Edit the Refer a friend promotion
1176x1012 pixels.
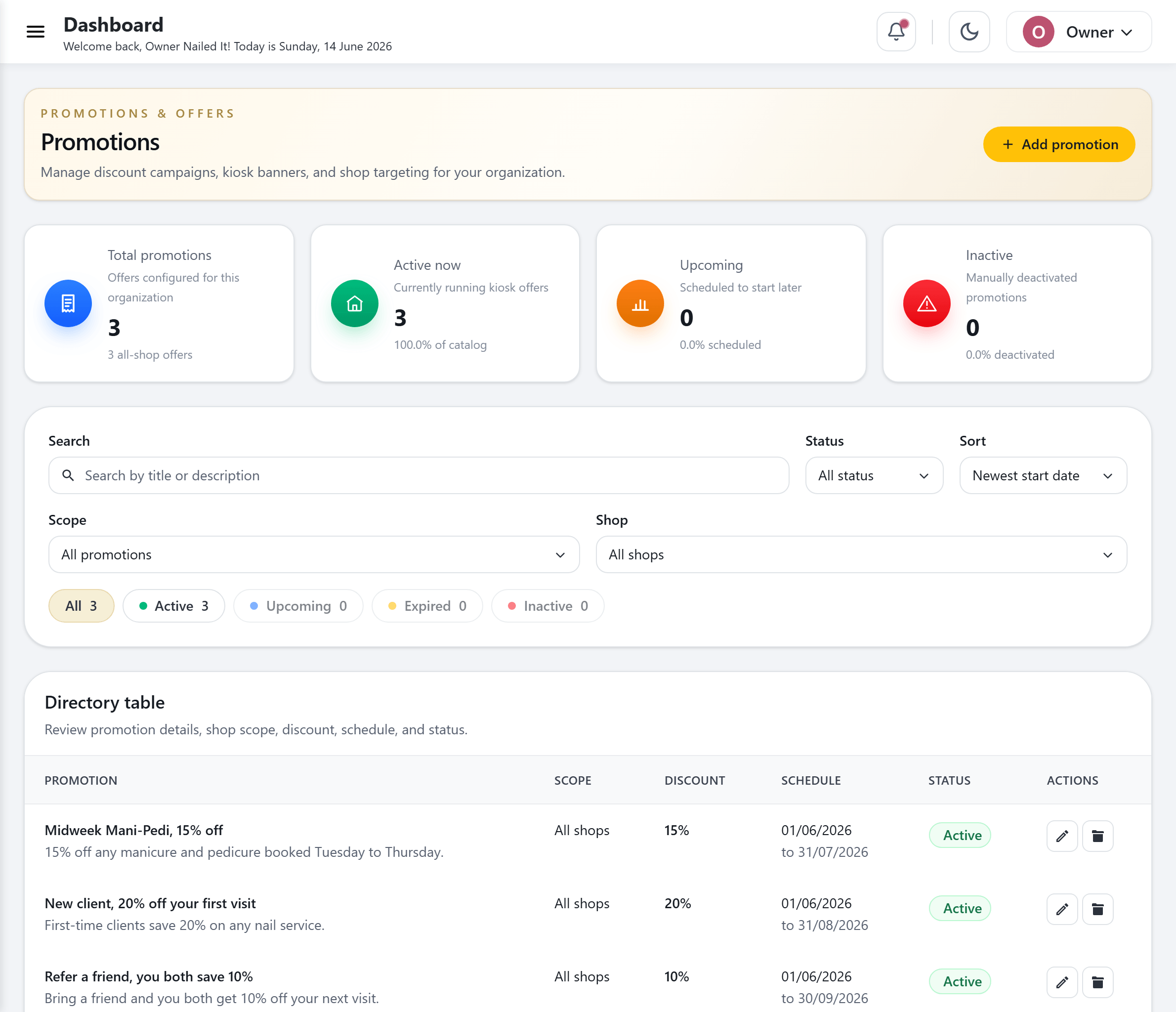tap(1062, 982)
